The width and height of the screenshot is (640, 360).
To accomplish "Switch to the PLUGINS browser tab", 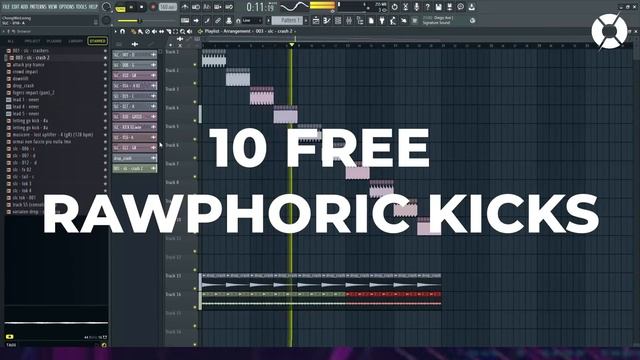I will [x=54, y=41].
